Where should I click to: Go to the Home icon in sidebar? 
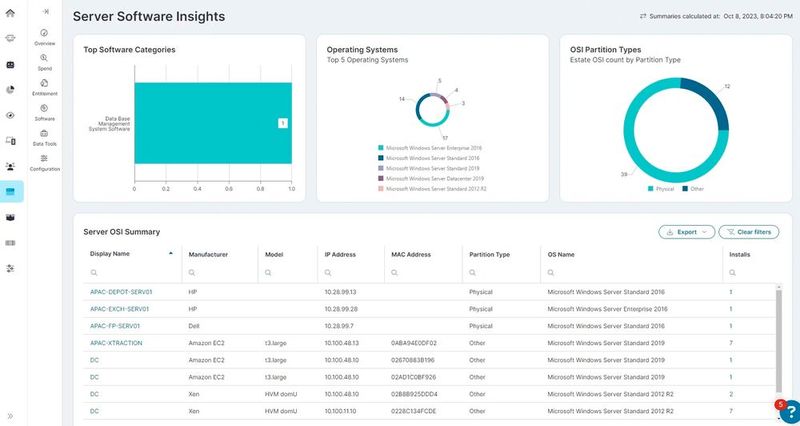(10, 13)
